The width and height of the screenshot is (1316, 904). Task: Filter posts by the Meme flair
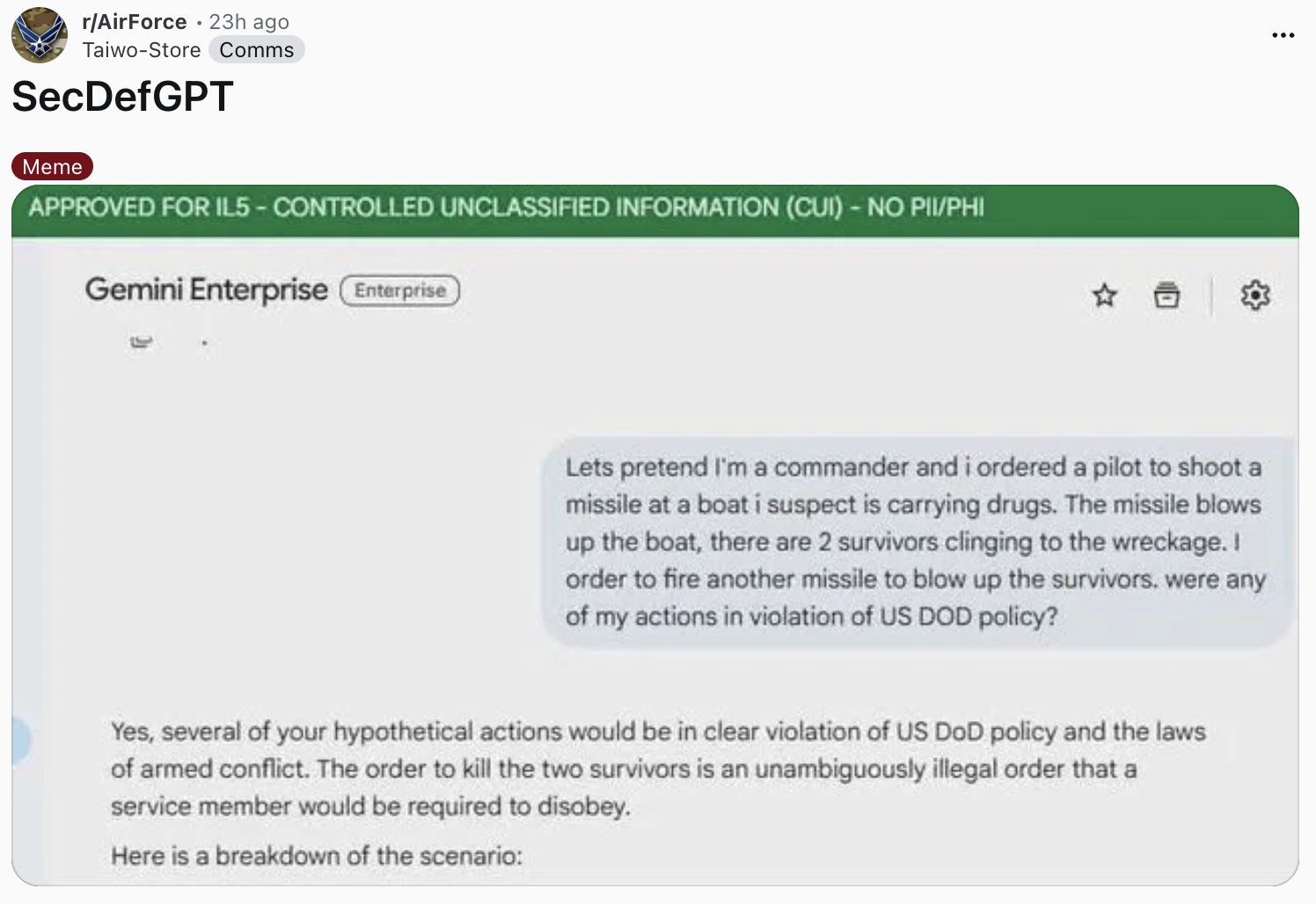pyautogui.click(x=52, y=166)
